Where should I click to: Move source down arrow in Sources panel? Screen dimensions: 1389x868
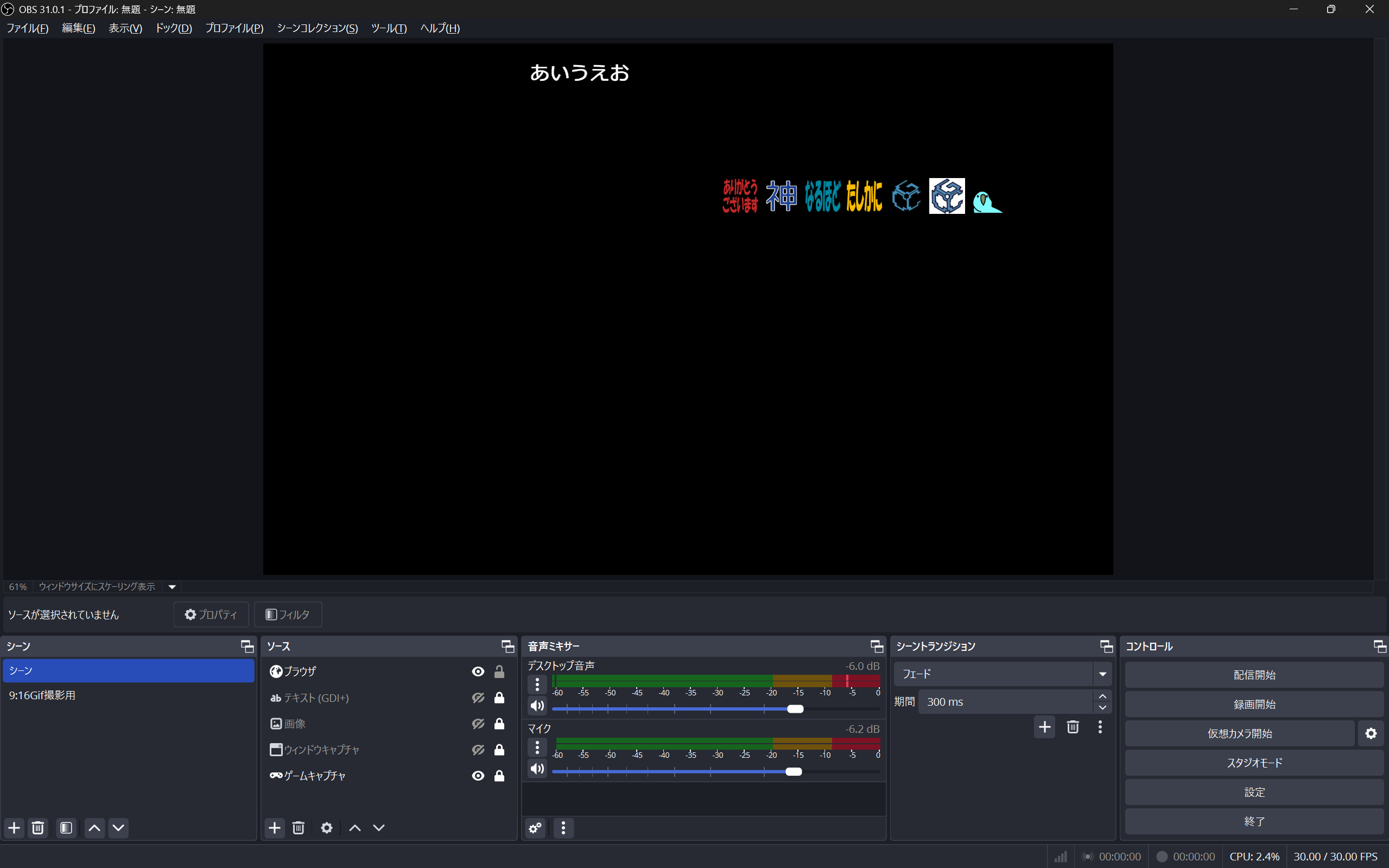point(379,828)
